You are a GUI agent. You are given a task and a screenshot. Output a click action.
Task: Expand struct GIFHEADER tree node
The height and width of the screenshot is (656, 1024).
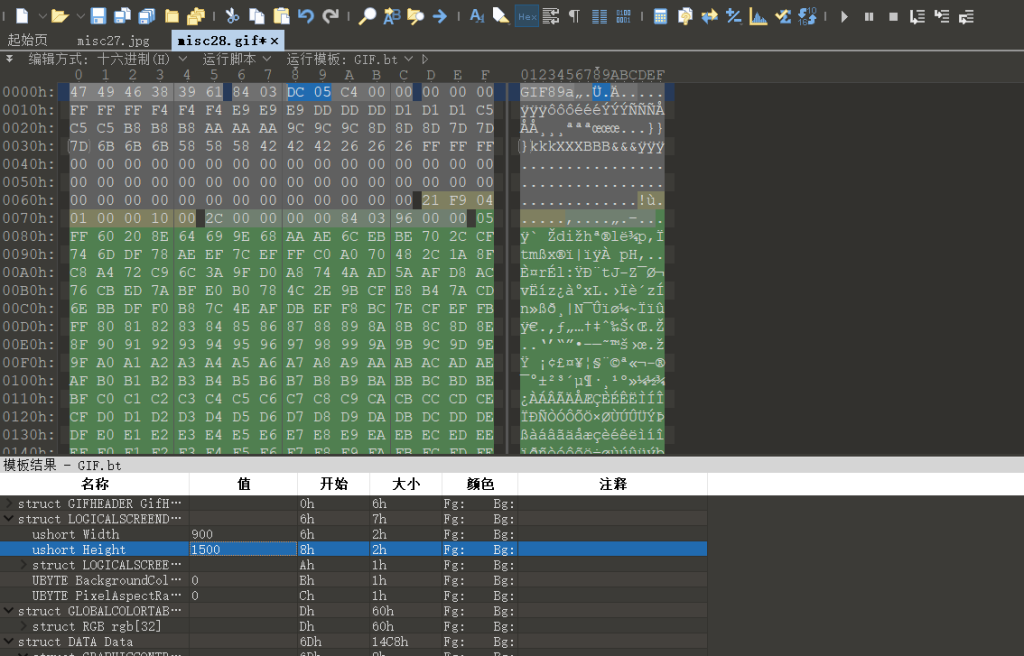click(10, 504)
